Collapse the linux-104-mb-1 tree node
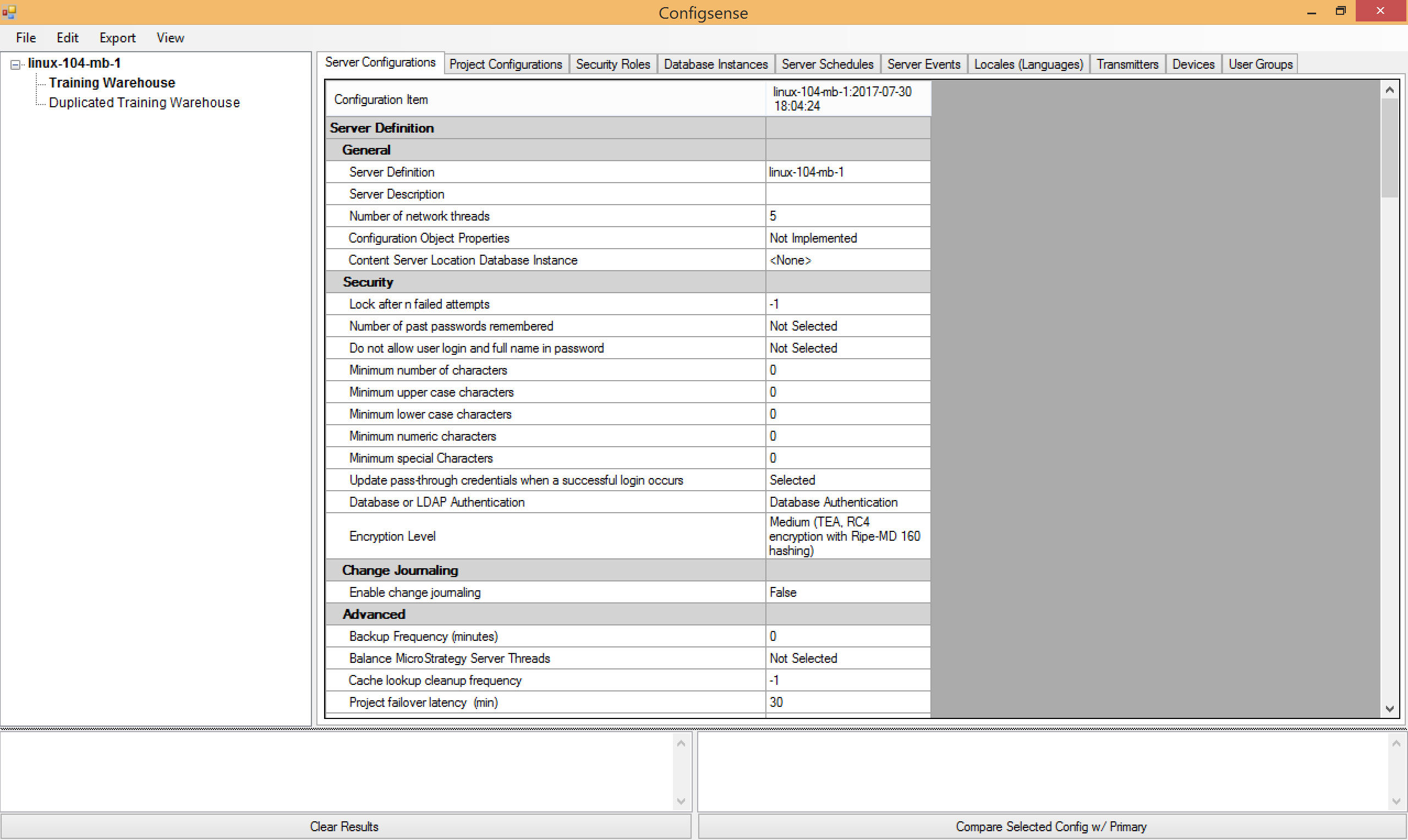The height and width of the screenshot is (840, 1408). point(15,64)
